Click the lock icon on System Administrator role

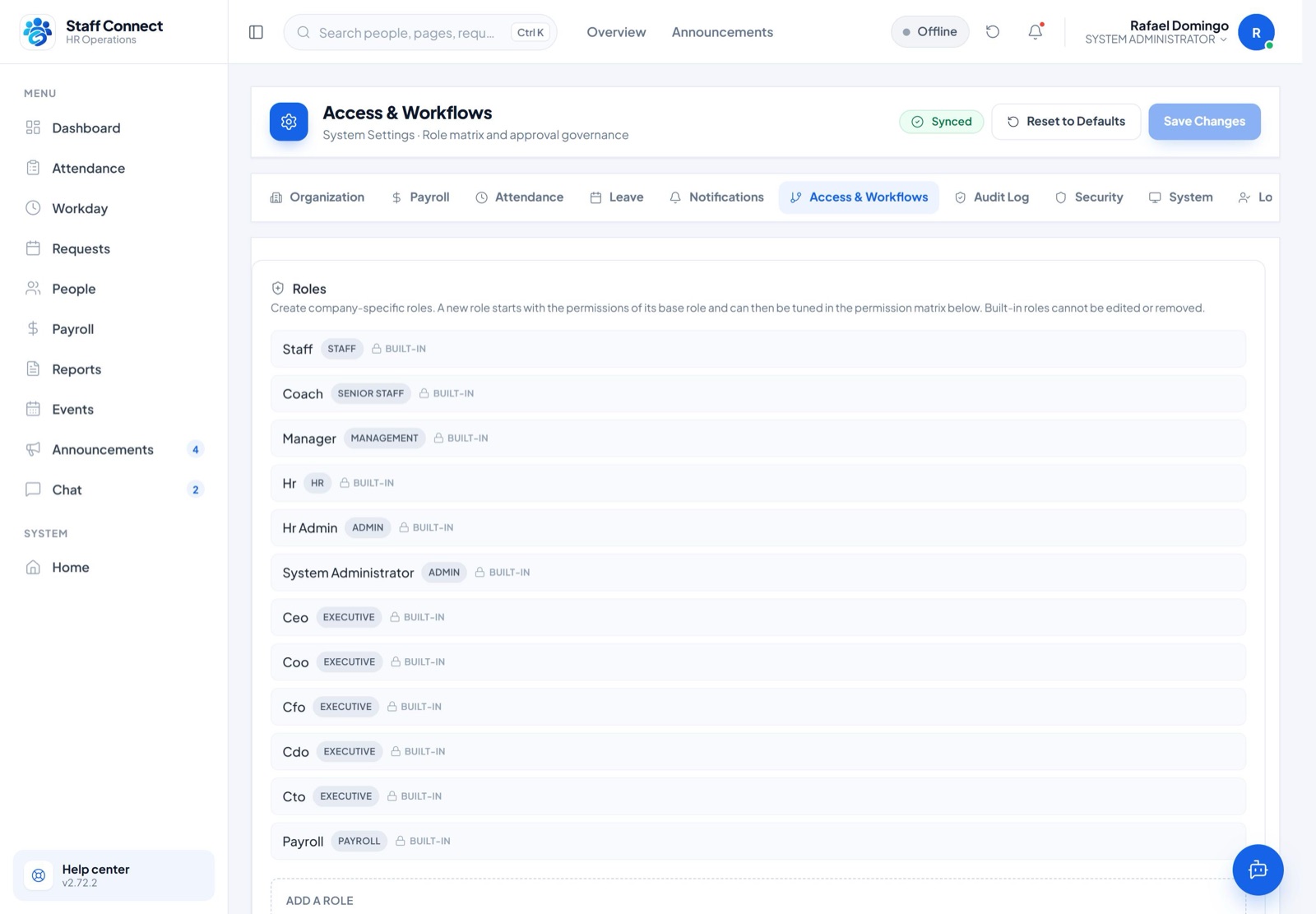[x=480, y=573]
